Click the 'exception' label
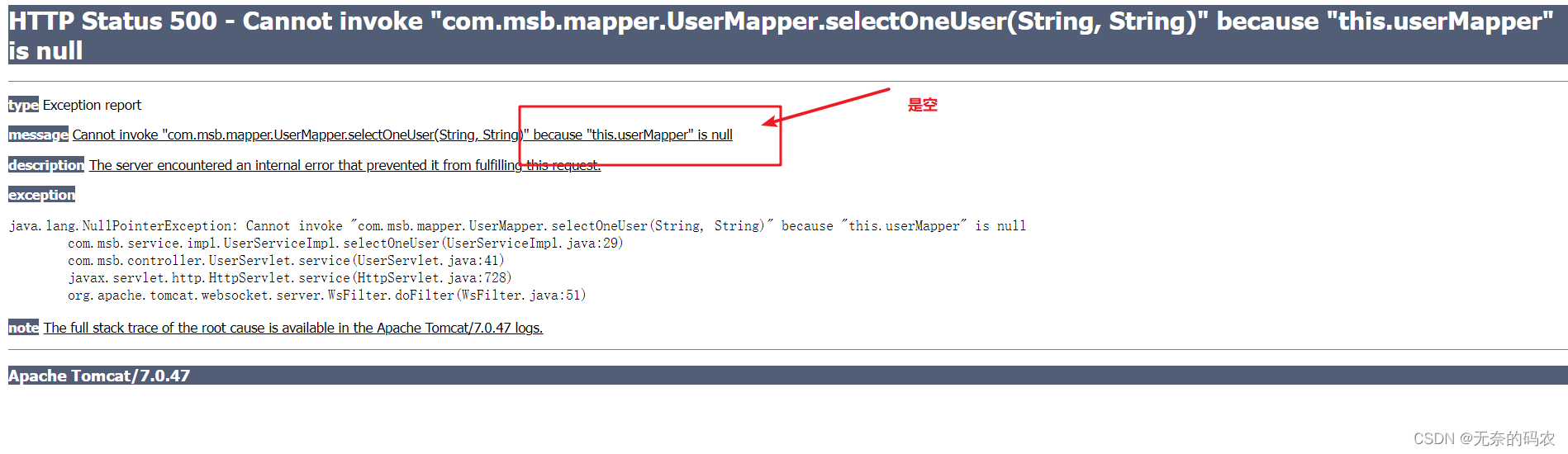The image size is (1568, 454). tap(41, 195)
